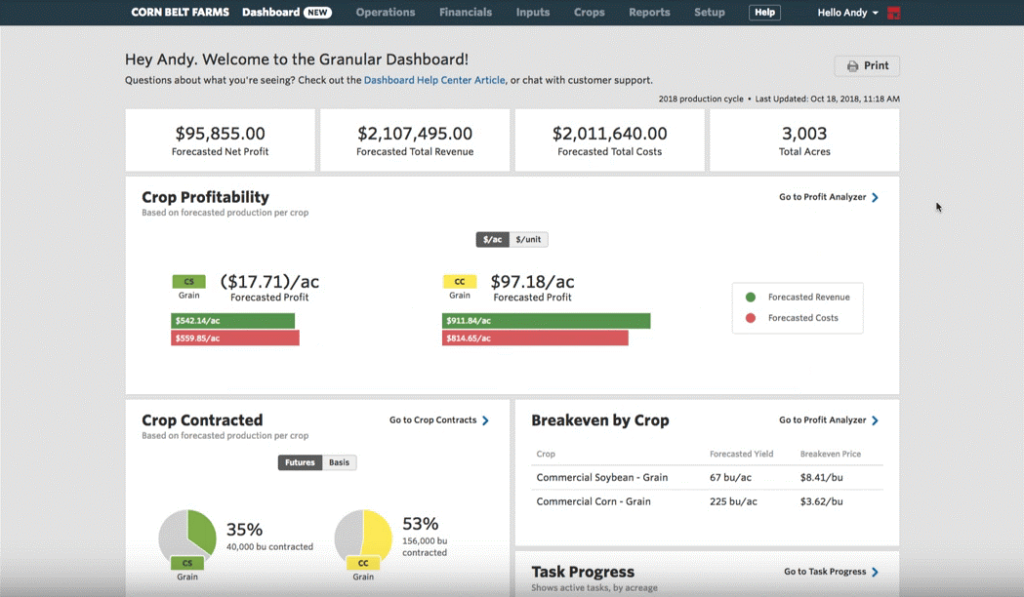This screenshot has height=597, width=1024.
Task: Select the Futures option in Crop Contracted
Action: 300,463
